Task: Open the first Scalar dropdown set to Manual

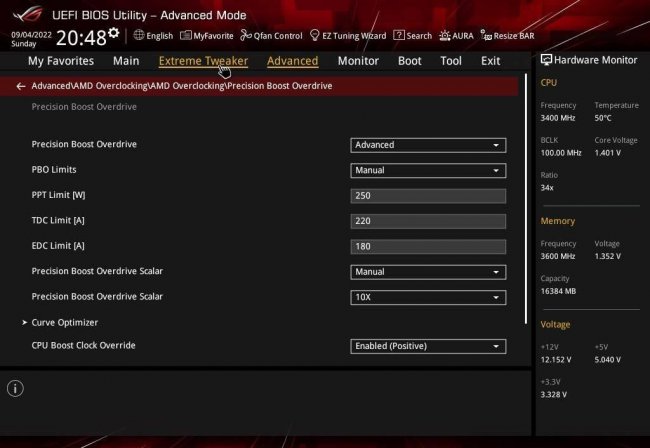Action: pyautogui.click(x=428, y=272)
